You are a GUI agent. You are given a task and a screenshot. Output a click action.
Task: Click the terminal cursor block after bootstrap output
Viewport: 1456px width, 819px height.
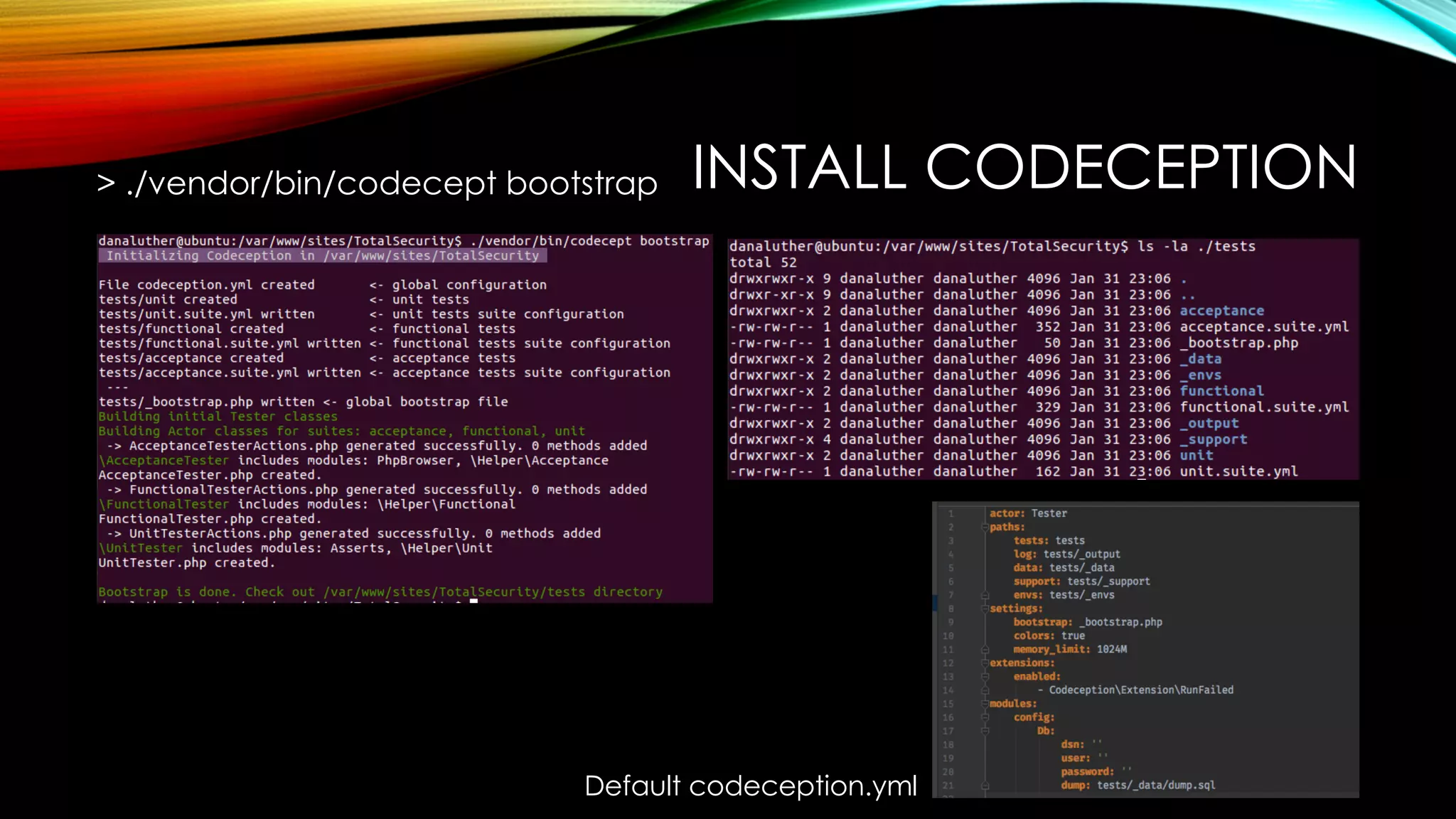[474, 602]
